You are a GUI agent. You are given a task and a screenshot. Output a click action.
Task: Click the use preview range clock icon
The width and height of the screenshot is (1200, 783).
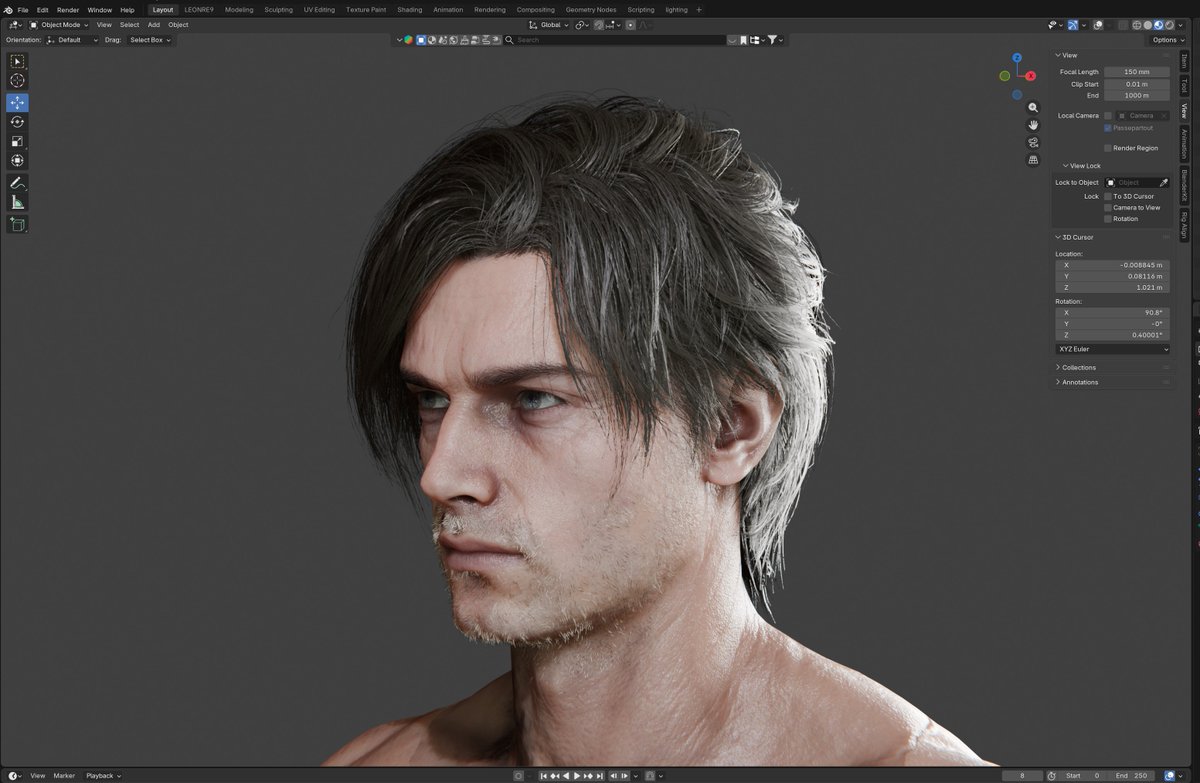[x=1051, y=776]
